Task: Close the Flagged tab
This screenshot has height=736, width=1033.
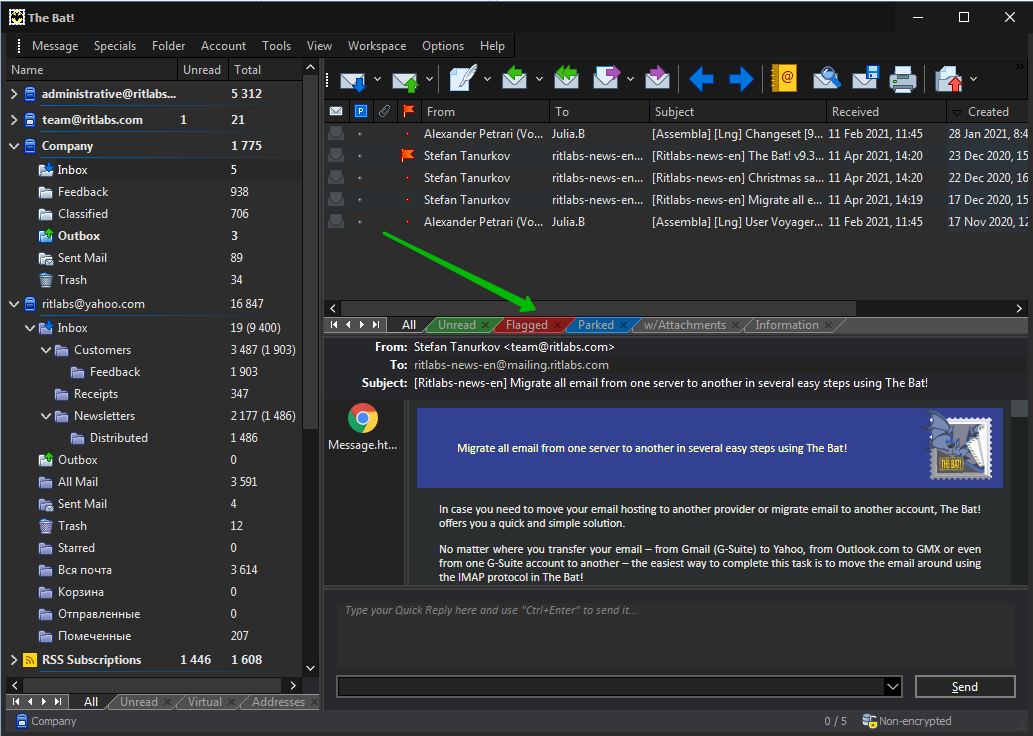Action: [x=557, y=325]
